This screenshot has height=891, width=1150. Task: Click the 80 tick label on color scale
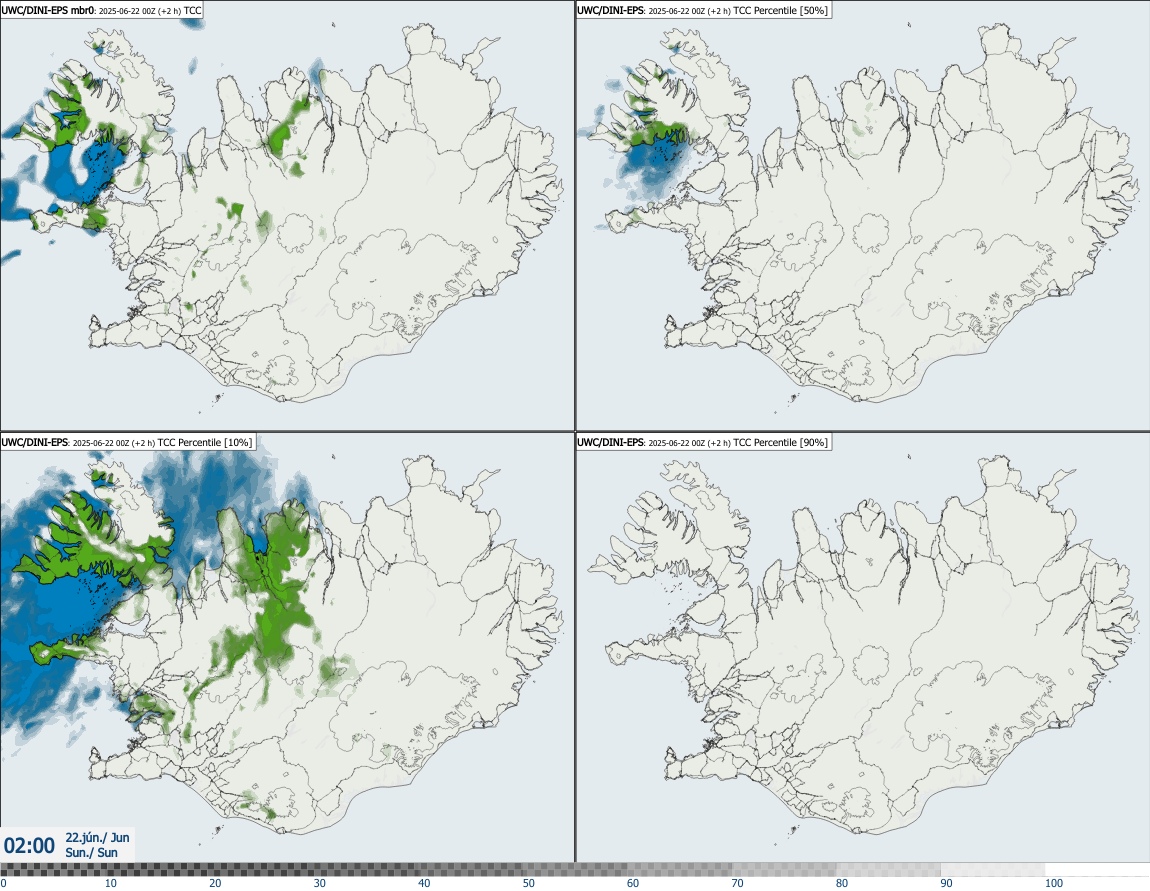(x=842, y=884)
